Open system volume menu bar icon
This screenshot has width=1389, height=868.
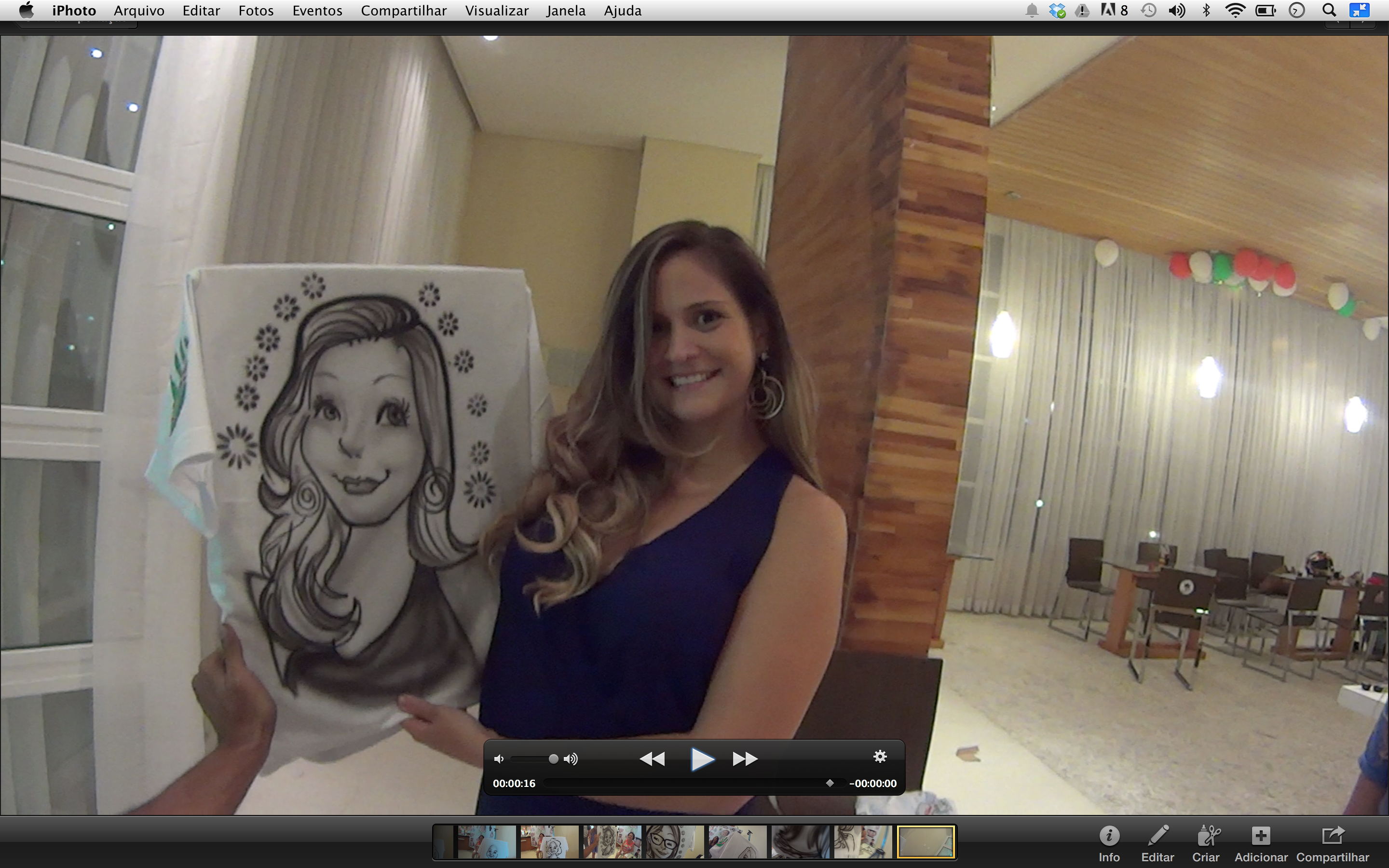pos(1177,10)
